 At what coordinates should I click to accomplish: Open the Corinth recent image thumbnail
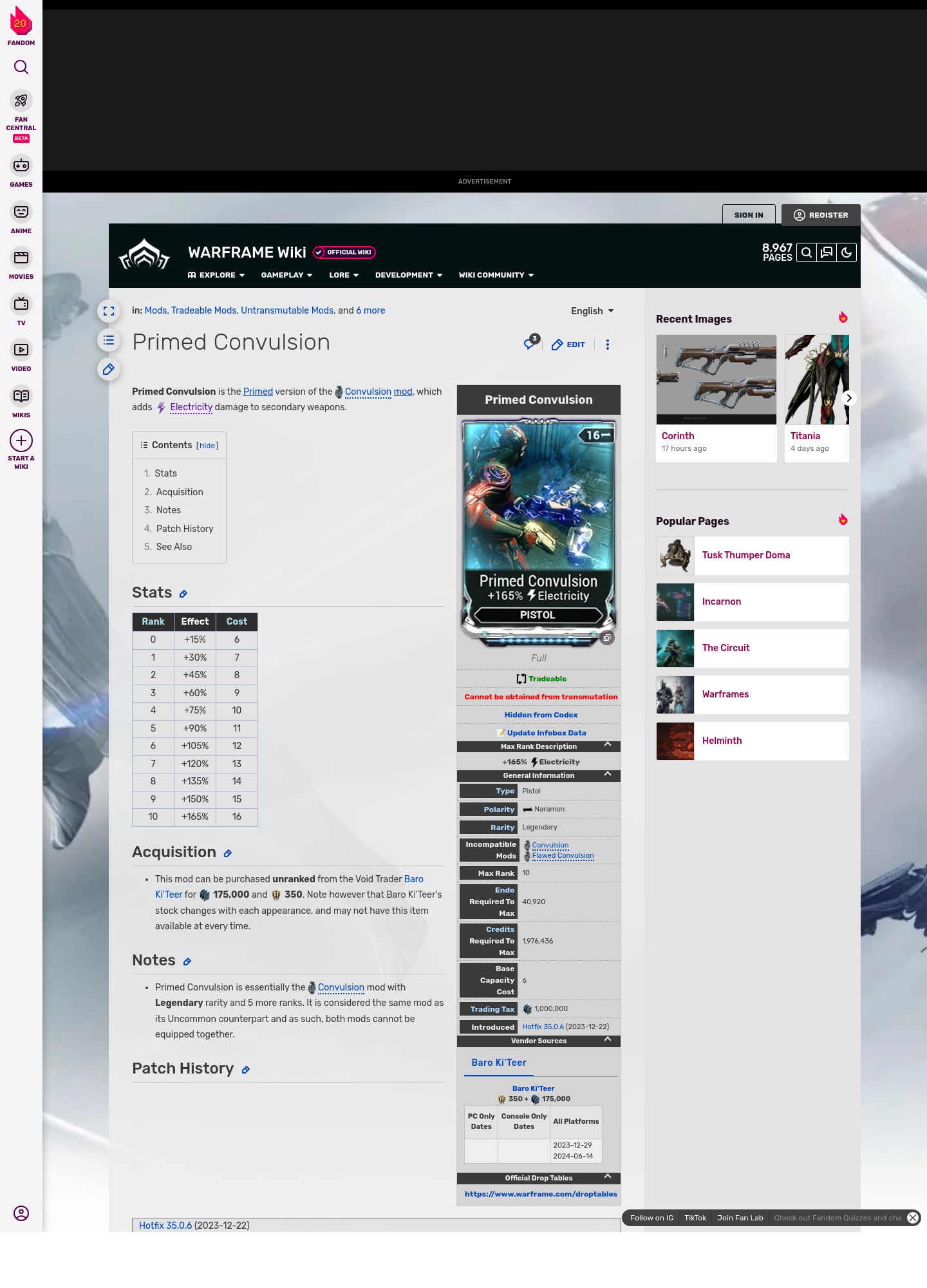tap(716, 379)
